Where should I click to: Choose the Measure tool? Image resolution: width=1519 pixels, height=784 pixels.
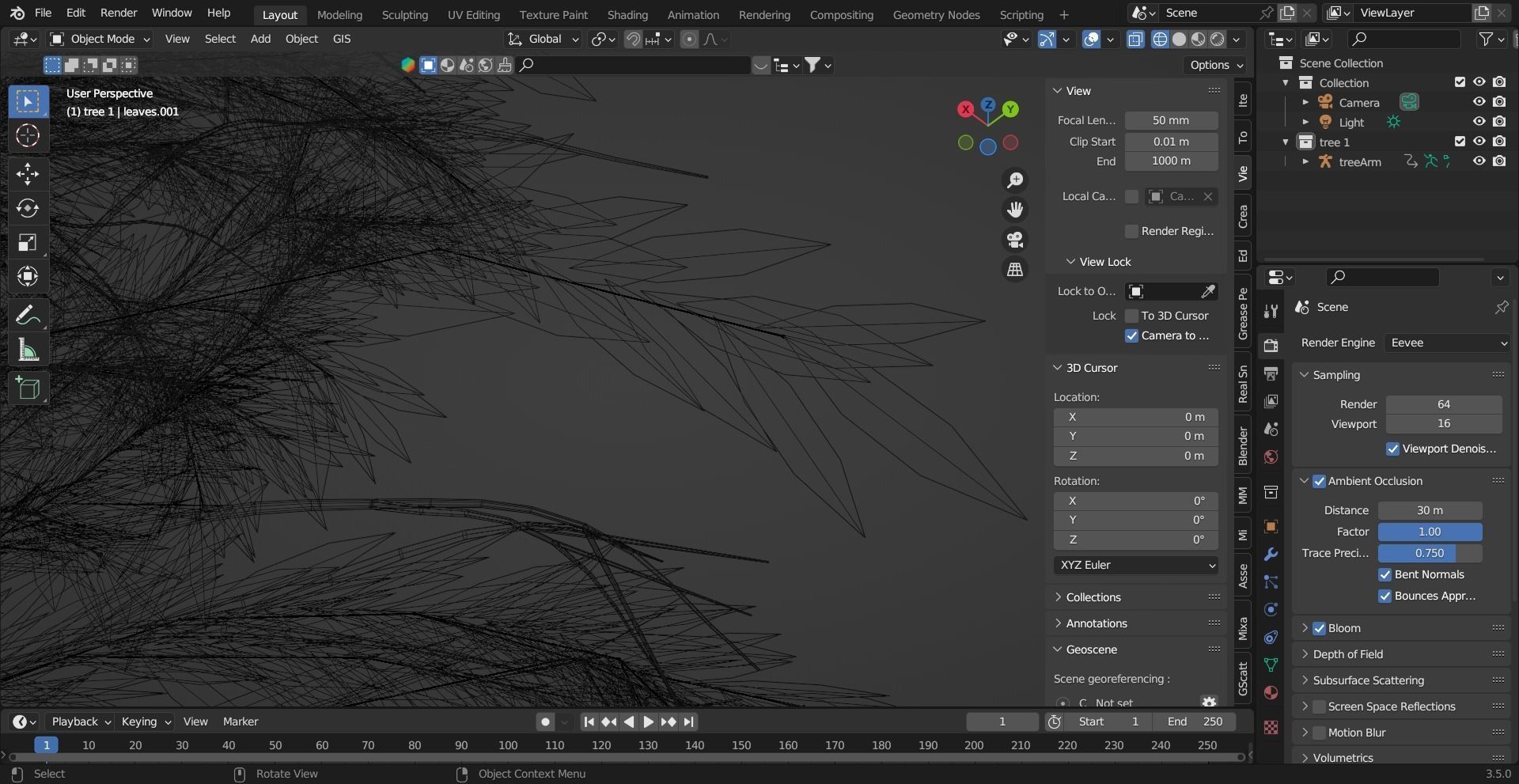28,350
